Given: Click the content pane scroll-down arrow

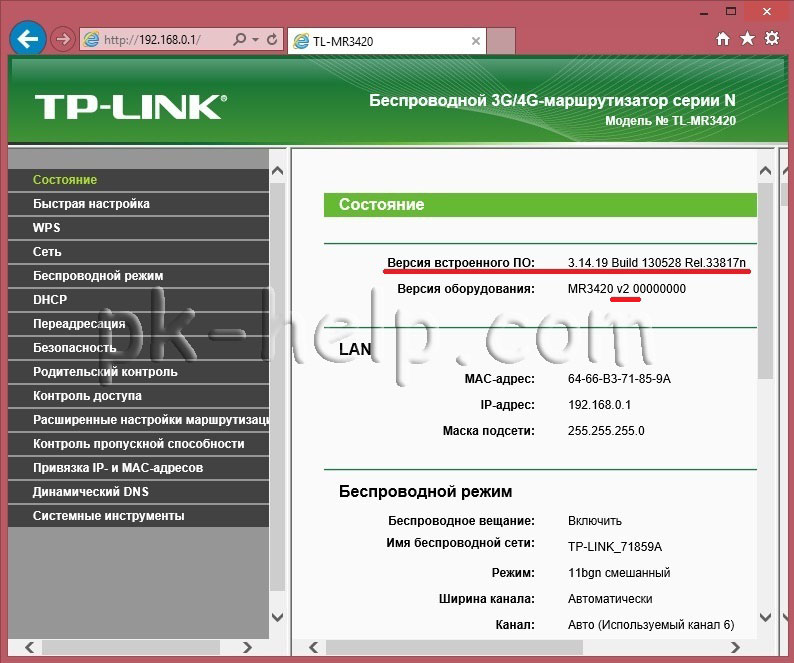Looking at the screenshot, I should point(766,617).
